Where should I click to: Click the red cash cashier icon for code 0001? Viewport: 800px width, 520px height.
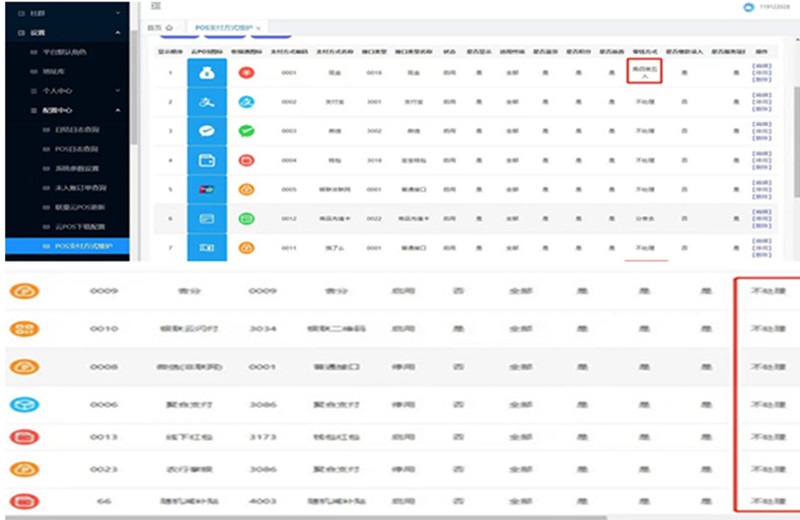pos(246,73)
